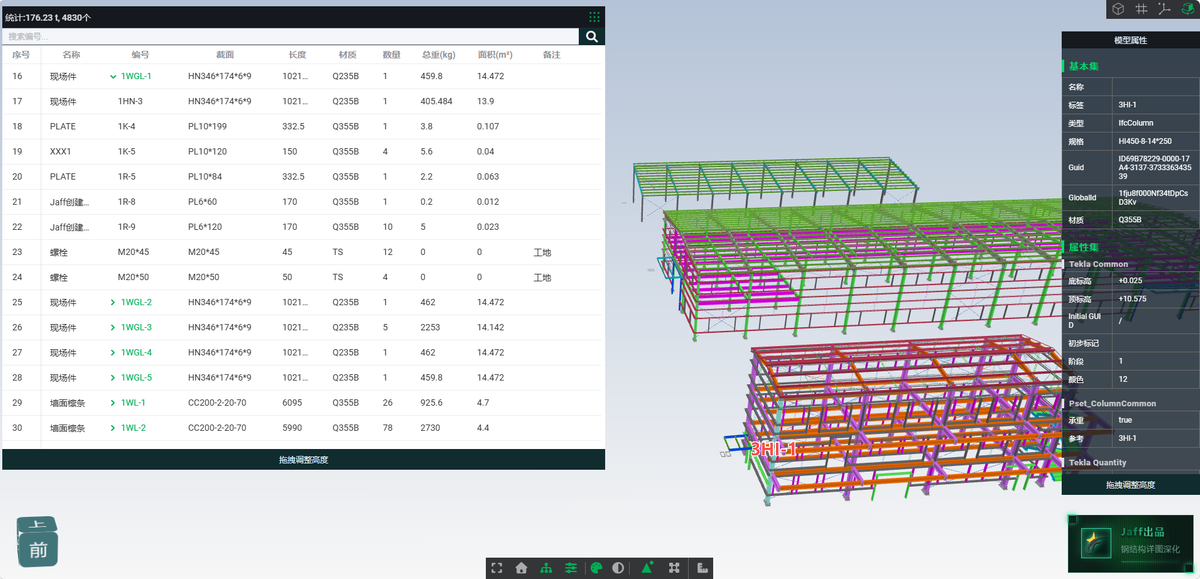Screen dimensions: 1200x579
Task: Select the ruler measurement tool
Action: pyautogui.click(x=703, y=568)
